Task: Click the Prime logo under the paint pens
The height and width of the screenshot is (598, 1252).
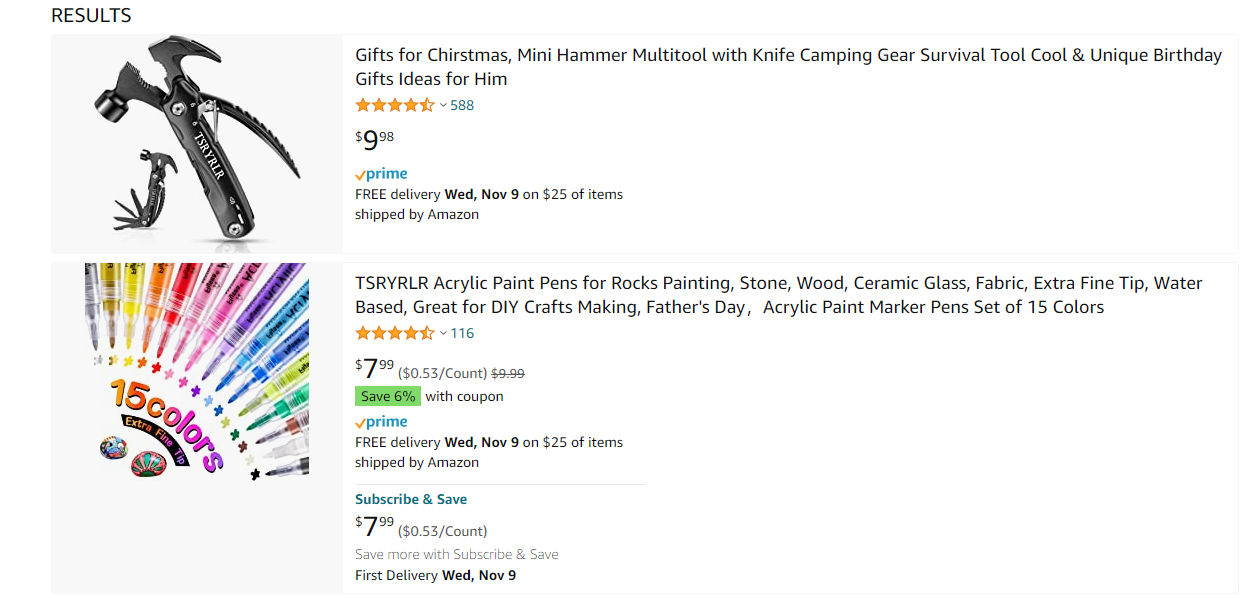Action: click(381, 422)
